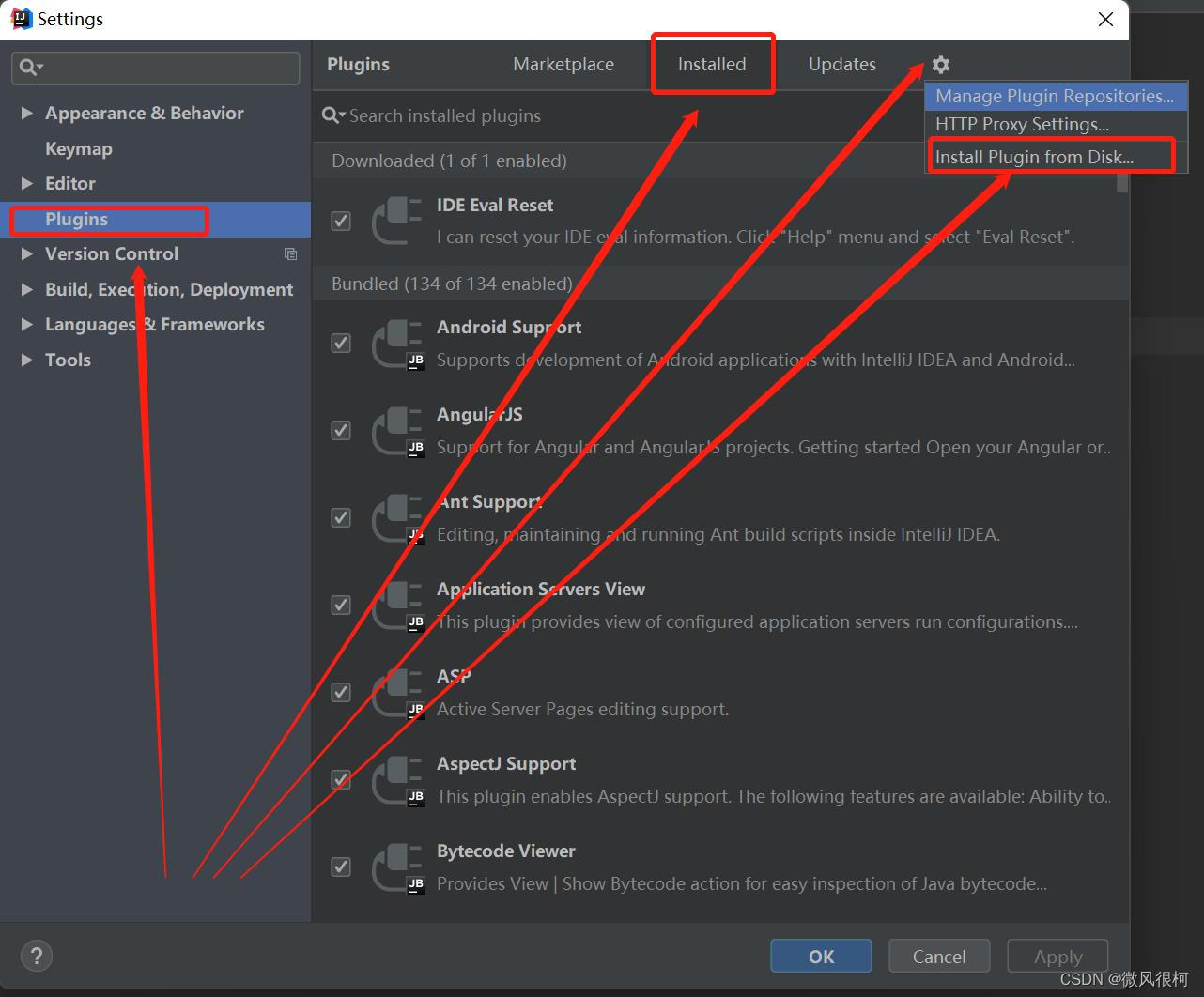This screenshot has width=1204, height=997.
Task: Click the 'Ant Support' plugin name
Action: point(489,502)
